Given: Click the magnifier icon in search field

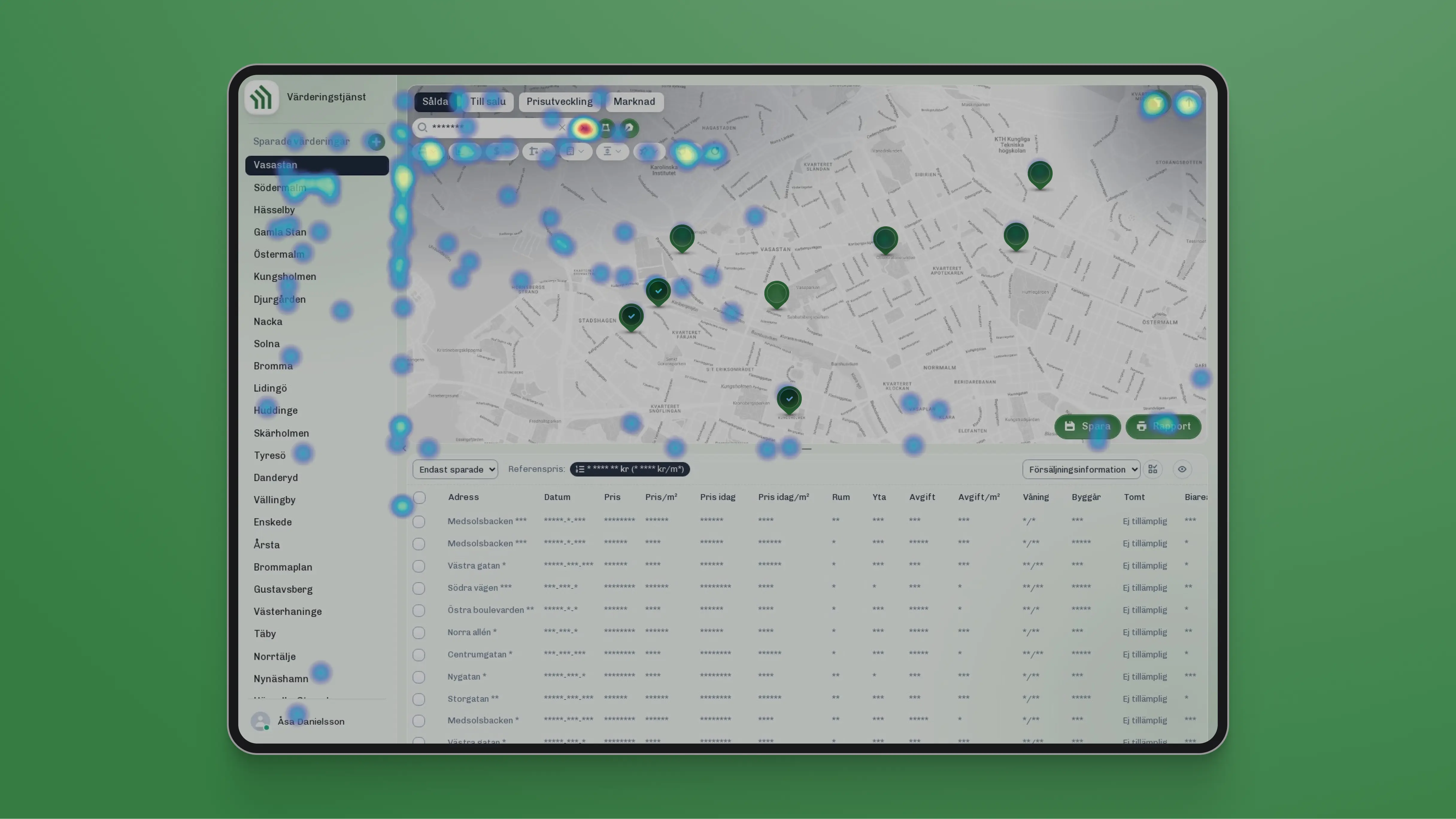Looking at the screenshot, I should pos(422,128).
